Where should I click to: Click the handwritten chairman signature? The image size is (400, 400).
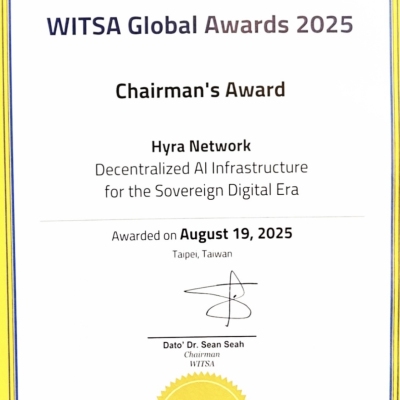click(x=221, y=298)
